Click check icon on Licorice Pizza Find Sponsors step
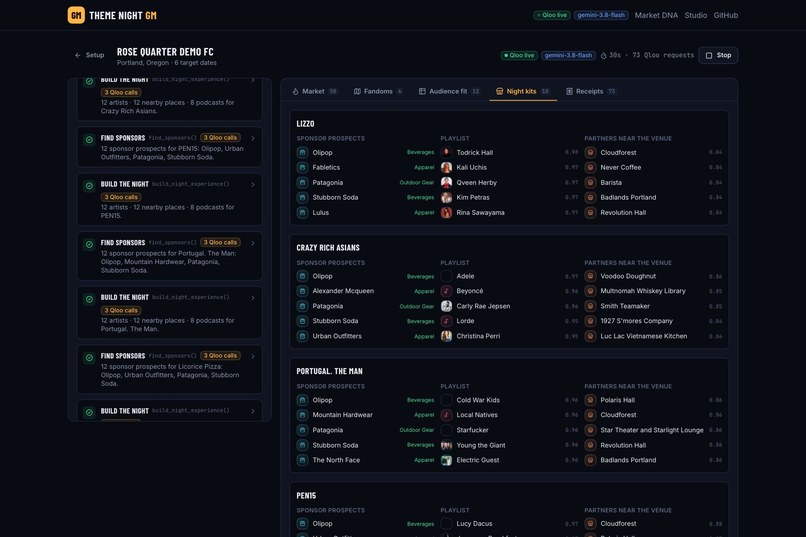Screen dimensions: 806x537 [89, 357]
